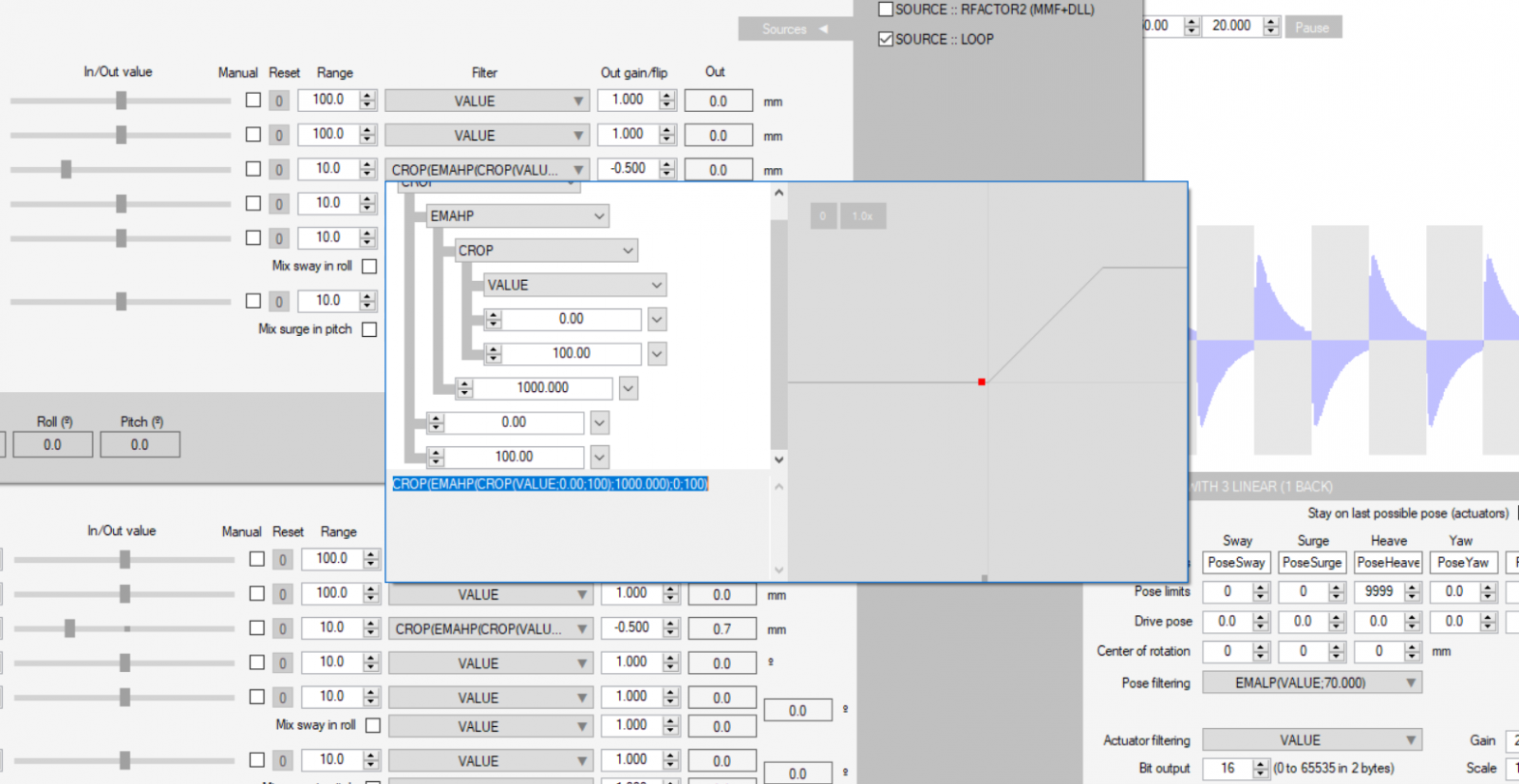Viewport: 1519px width, 784px height.
Task: Check the Manual checkbox in the 0.7 output row
Action: pyautogui.click(x=256, y=627)
